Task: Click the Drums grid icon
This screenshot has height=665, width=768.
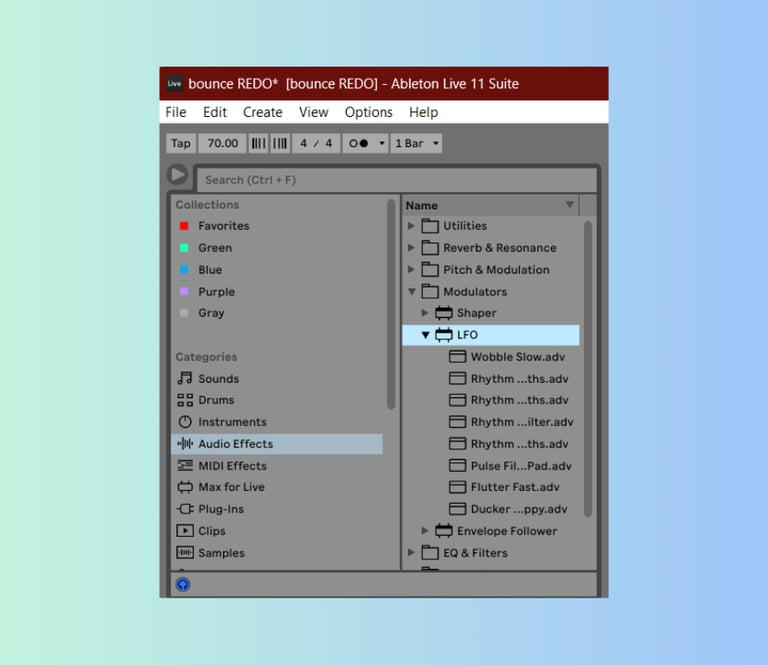Action: (x=185, y=400)
